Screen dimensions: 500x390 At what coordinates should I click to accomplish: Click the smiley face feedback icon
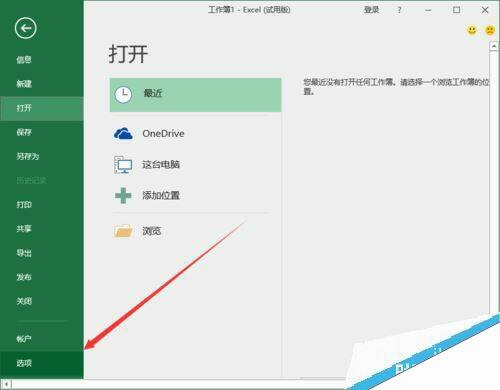pyautogui.click(x=472, y=30)
